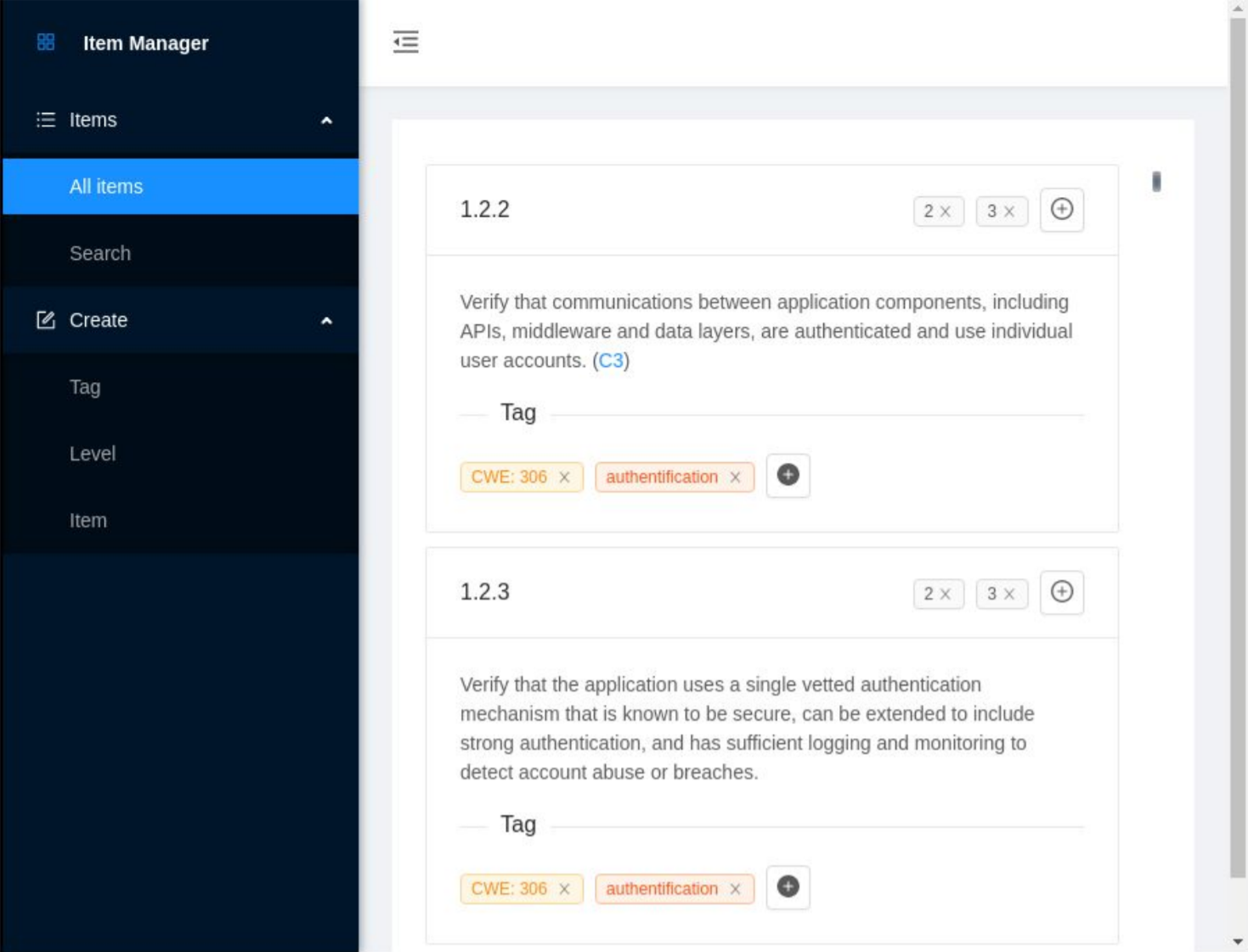
Task: Select All items in the sidebar
Action: pos(106,187)
